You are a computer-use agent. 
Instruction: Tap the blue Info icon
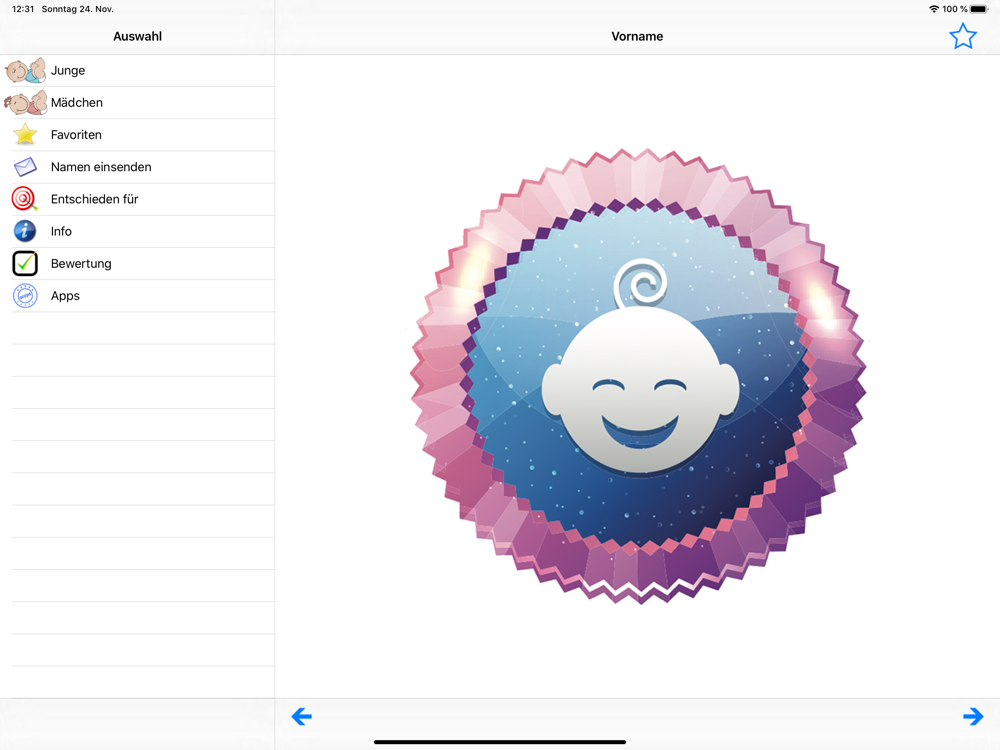point(25,231)
